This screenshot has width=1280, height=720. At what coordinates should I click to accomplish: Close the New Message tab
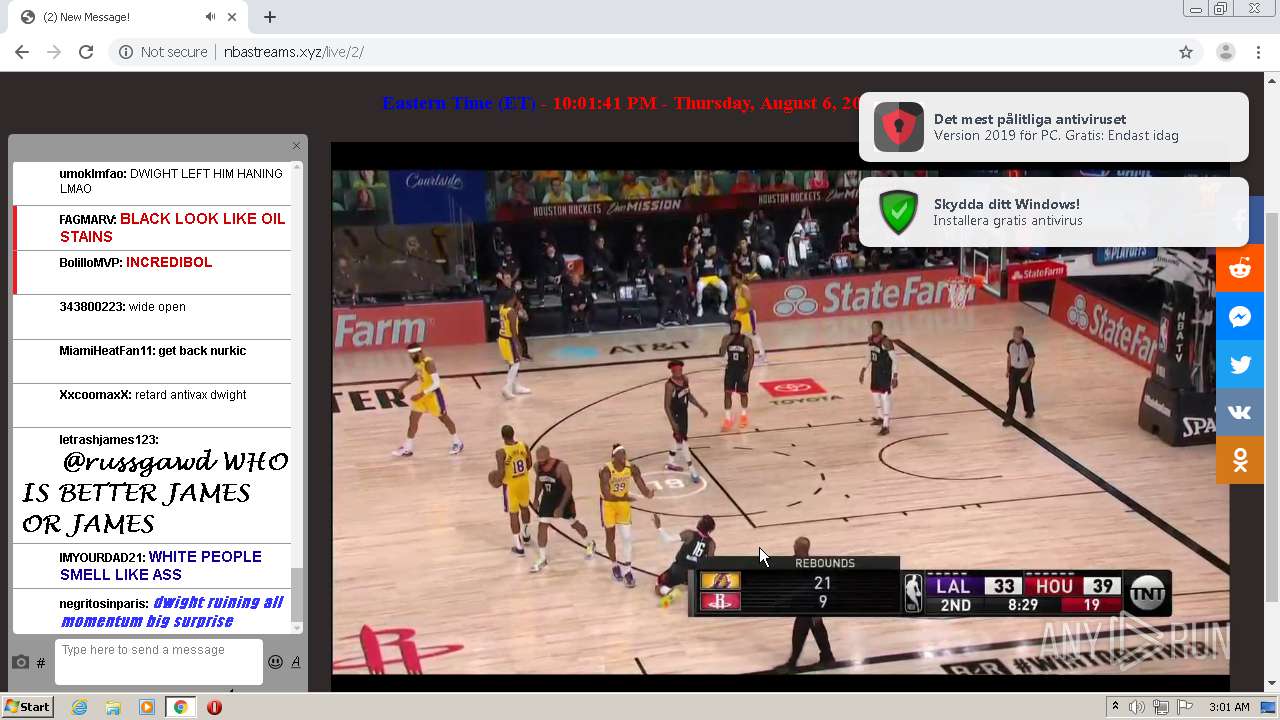click(x=232, y=17)
